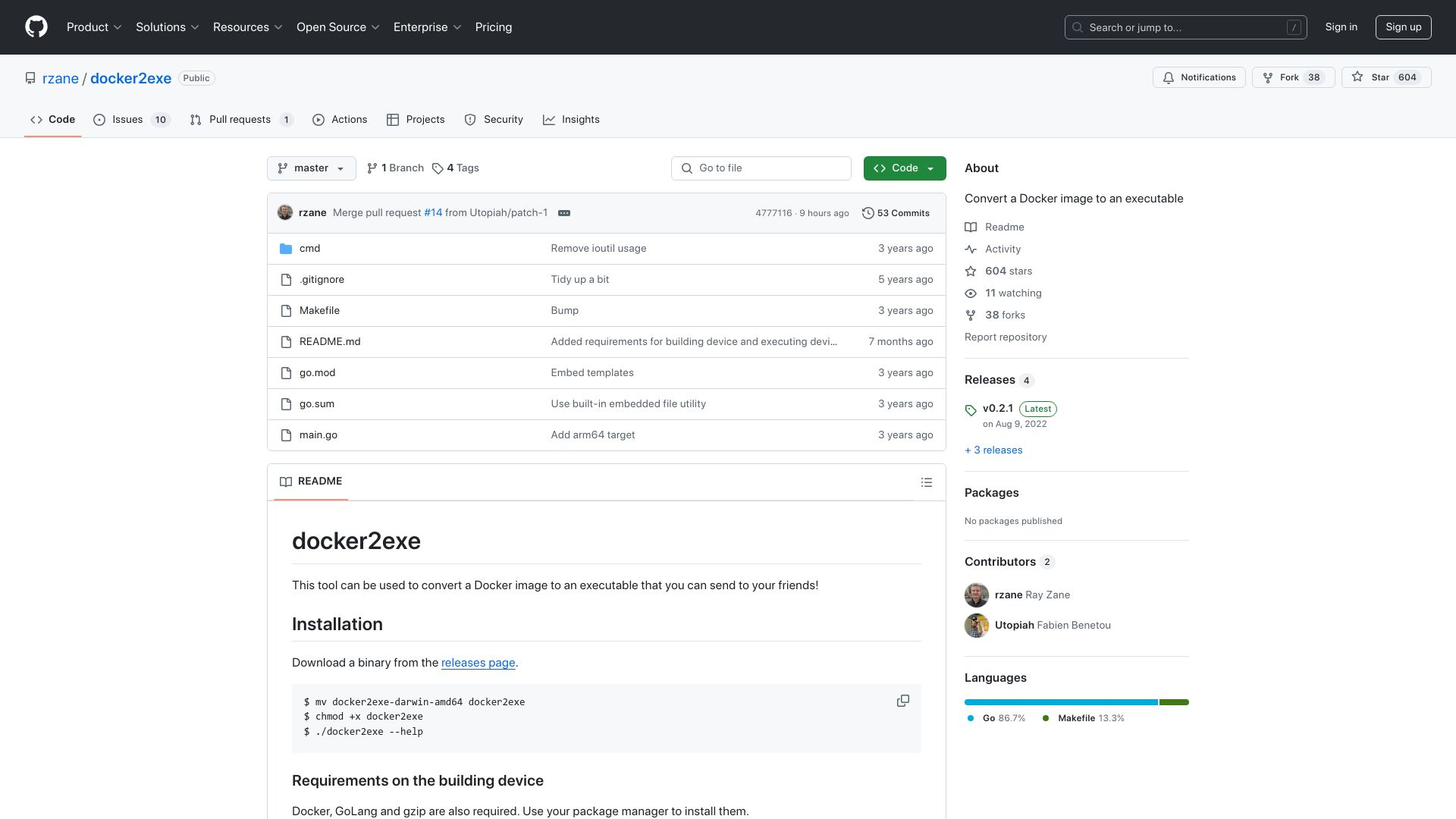1456x819 pixels.
Task: Open Utopiah contributor avatar
Action: pos(977,626)
